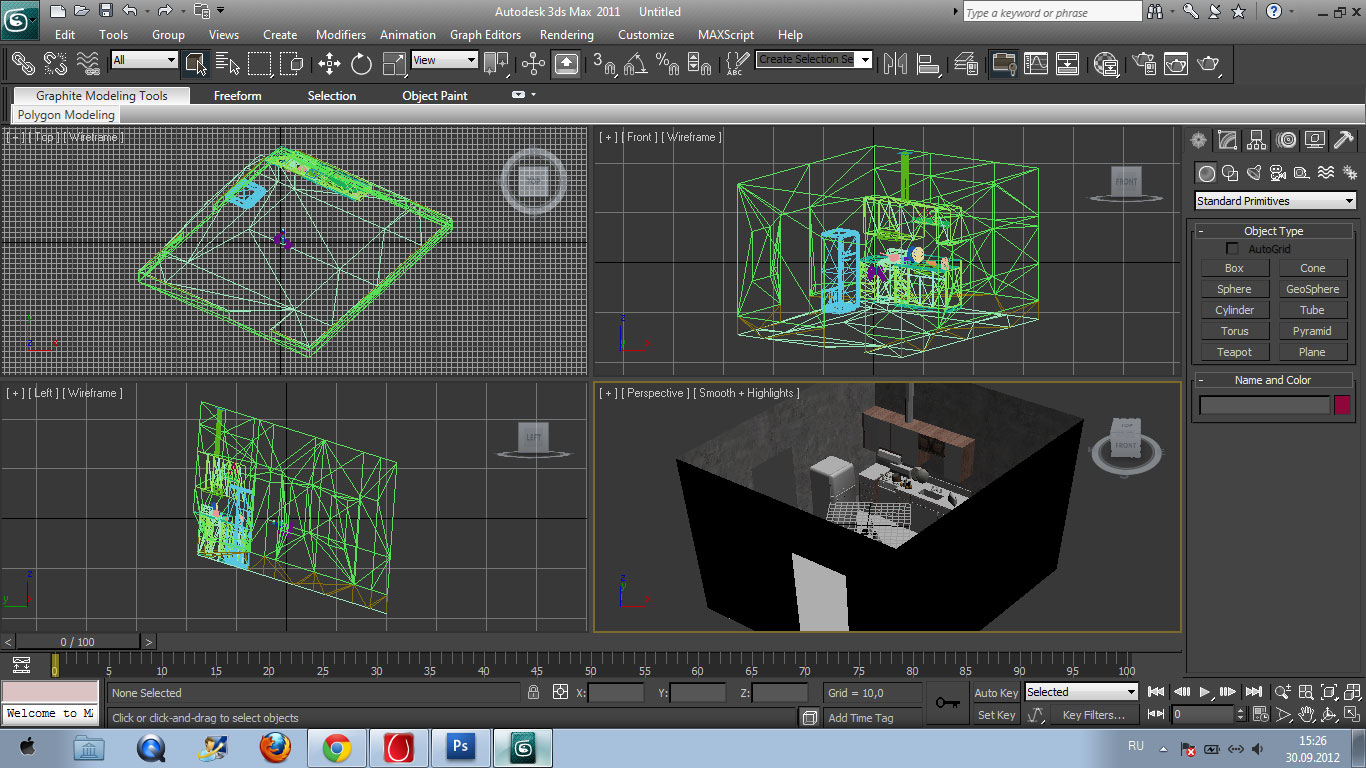1366x768 pixels.
Task: Click the object color swatch
Action: 1341,405
